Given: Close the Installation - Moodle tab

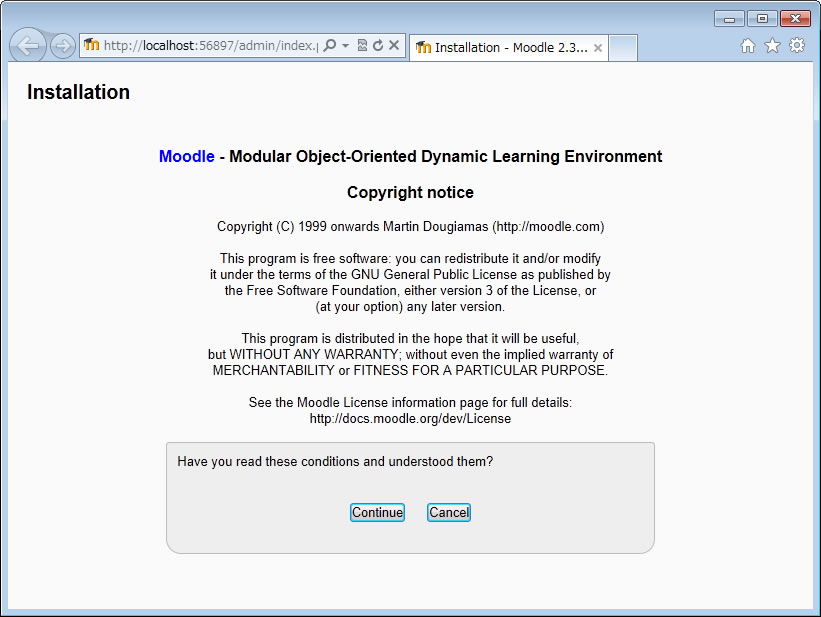Looking at the screenshot, I should 598,48.
